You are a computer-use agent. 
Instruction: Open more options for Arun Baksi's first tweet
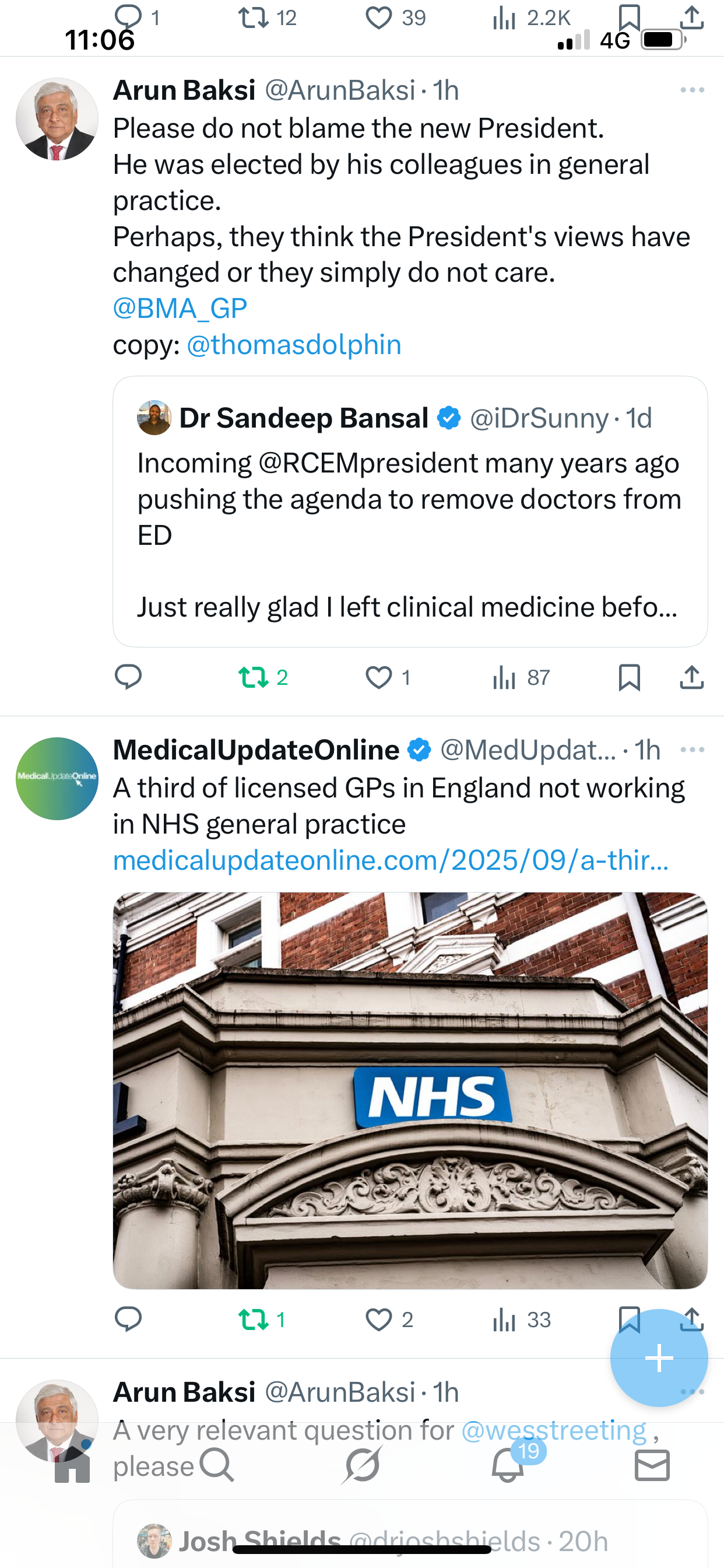coord(692,90)
